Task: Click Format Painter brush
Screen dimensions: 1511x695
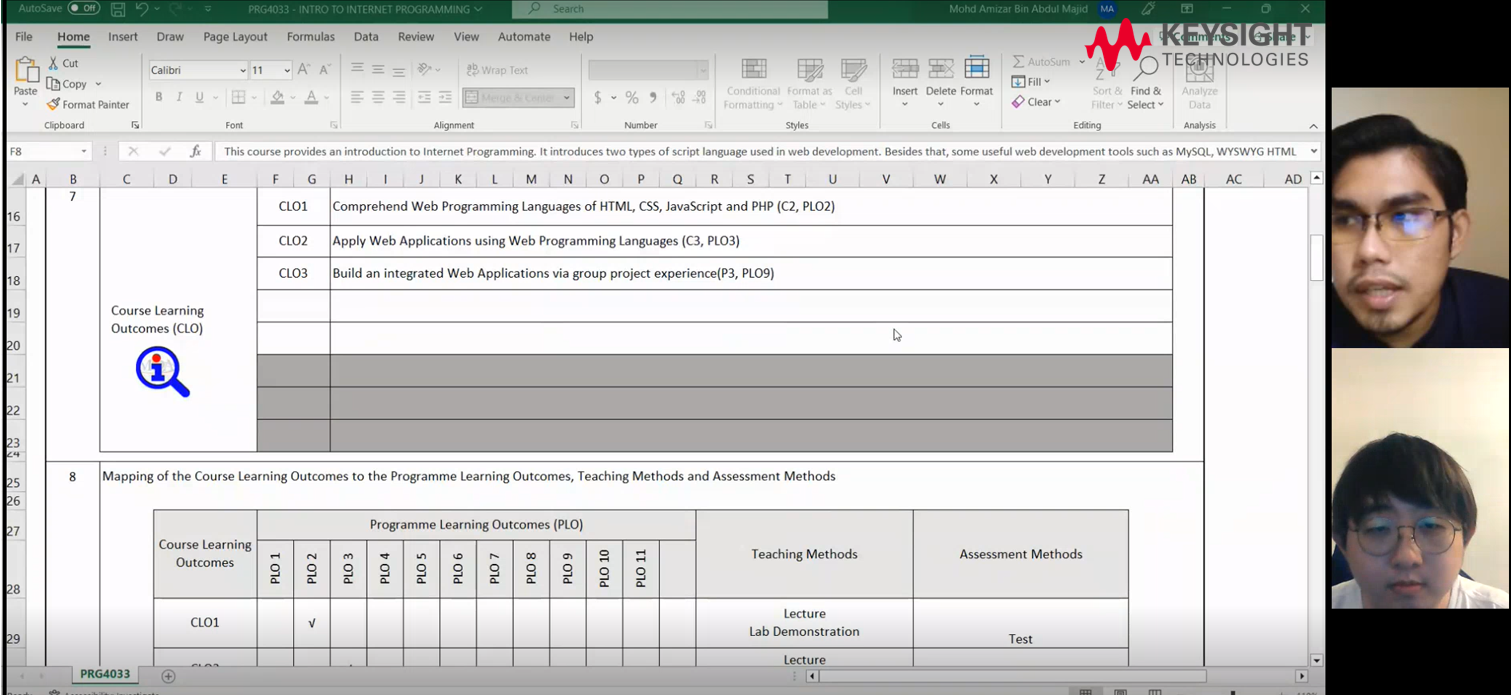Action: pos(88,104)
